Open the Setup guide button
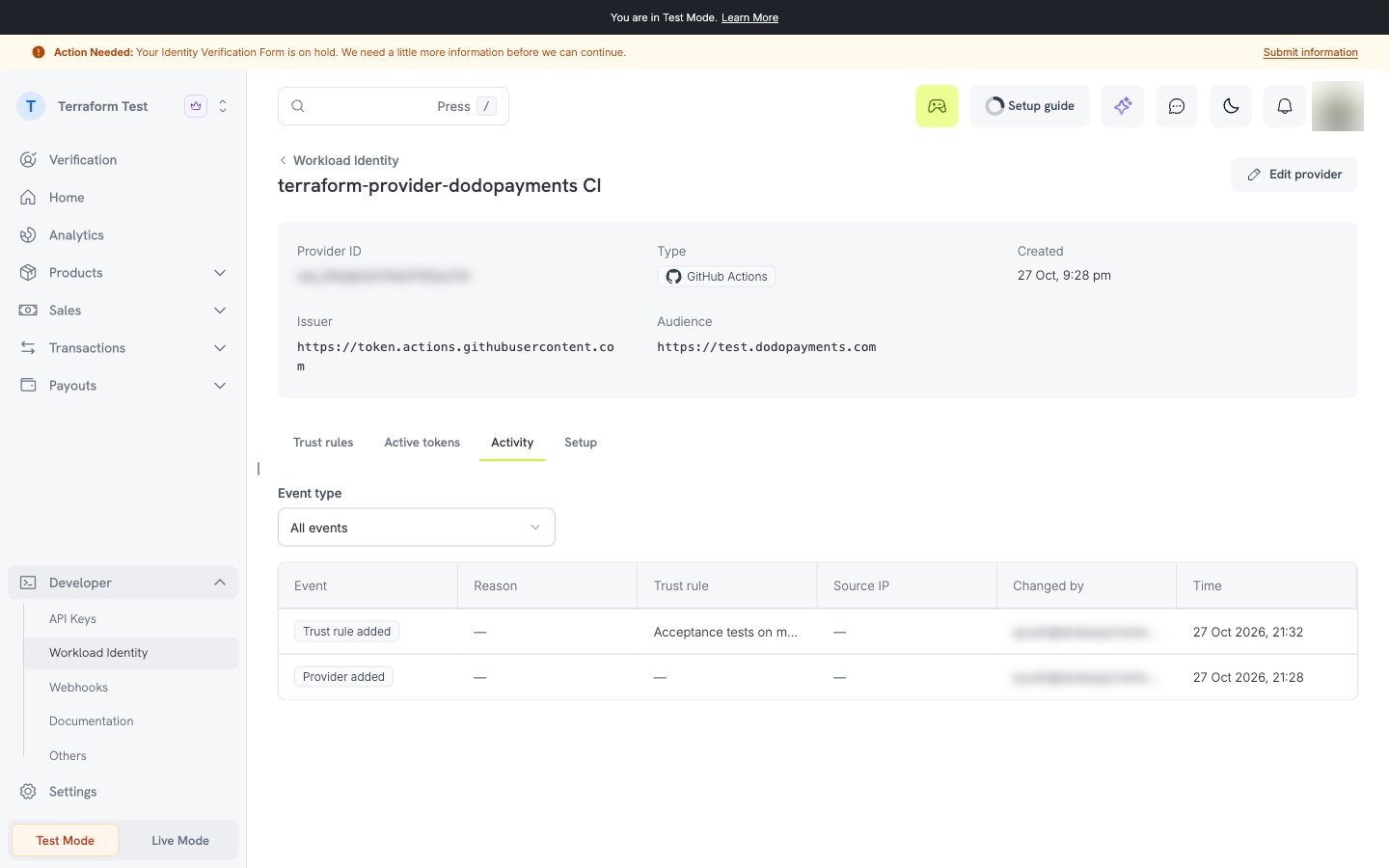 [1030, 106]
